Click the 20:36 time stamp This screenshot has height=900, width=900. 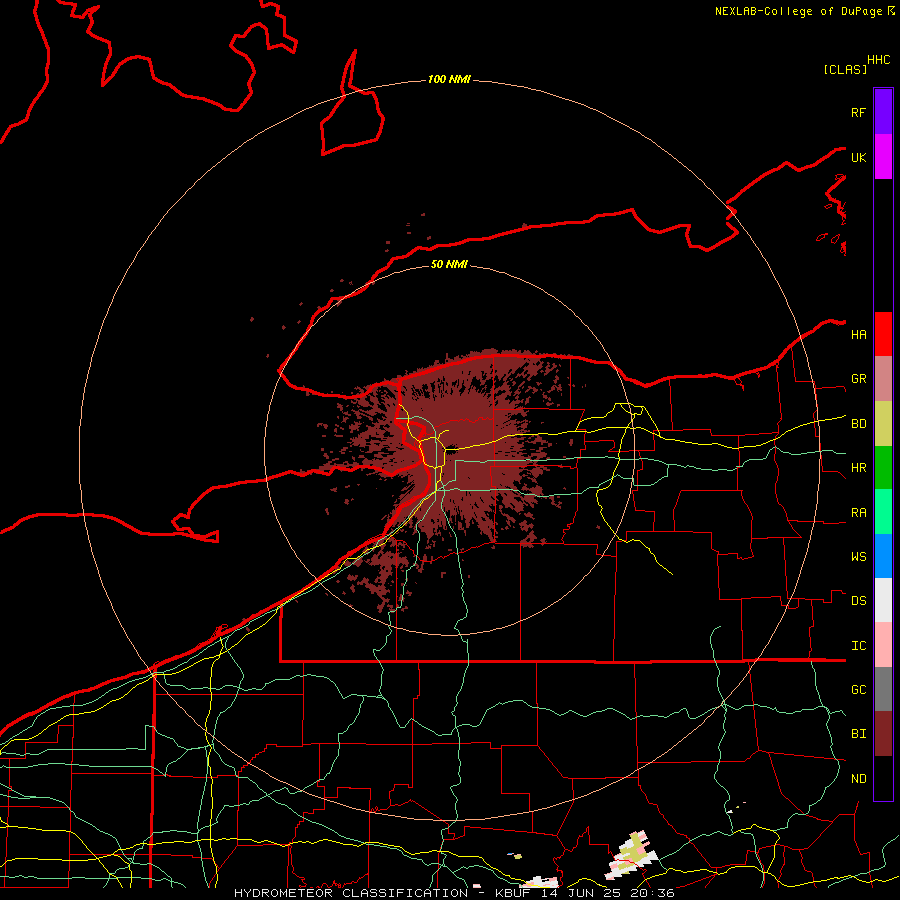[x=652, y=893]
